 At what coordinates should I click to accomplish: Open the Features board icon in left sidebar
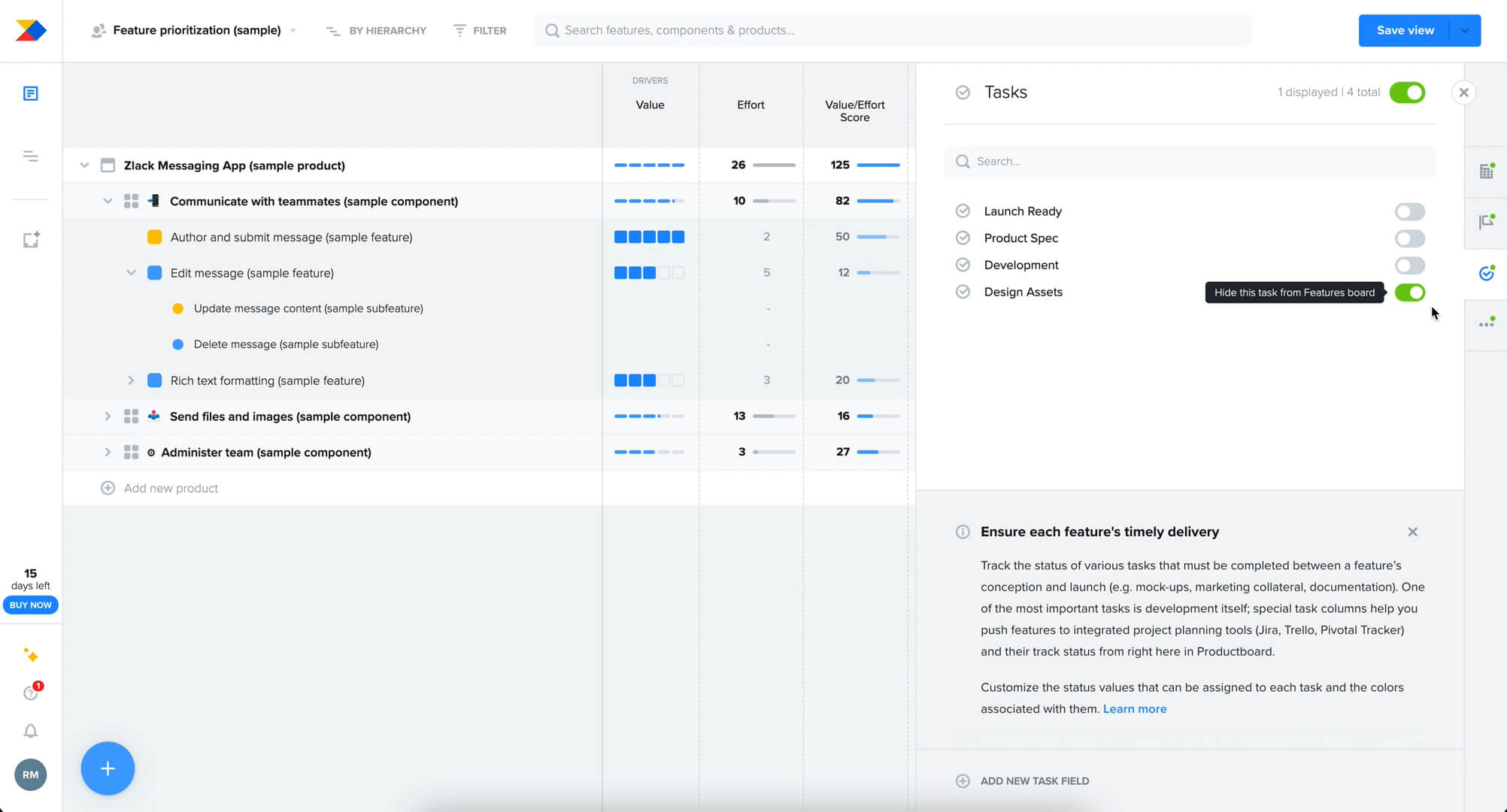tap(30, 92)
